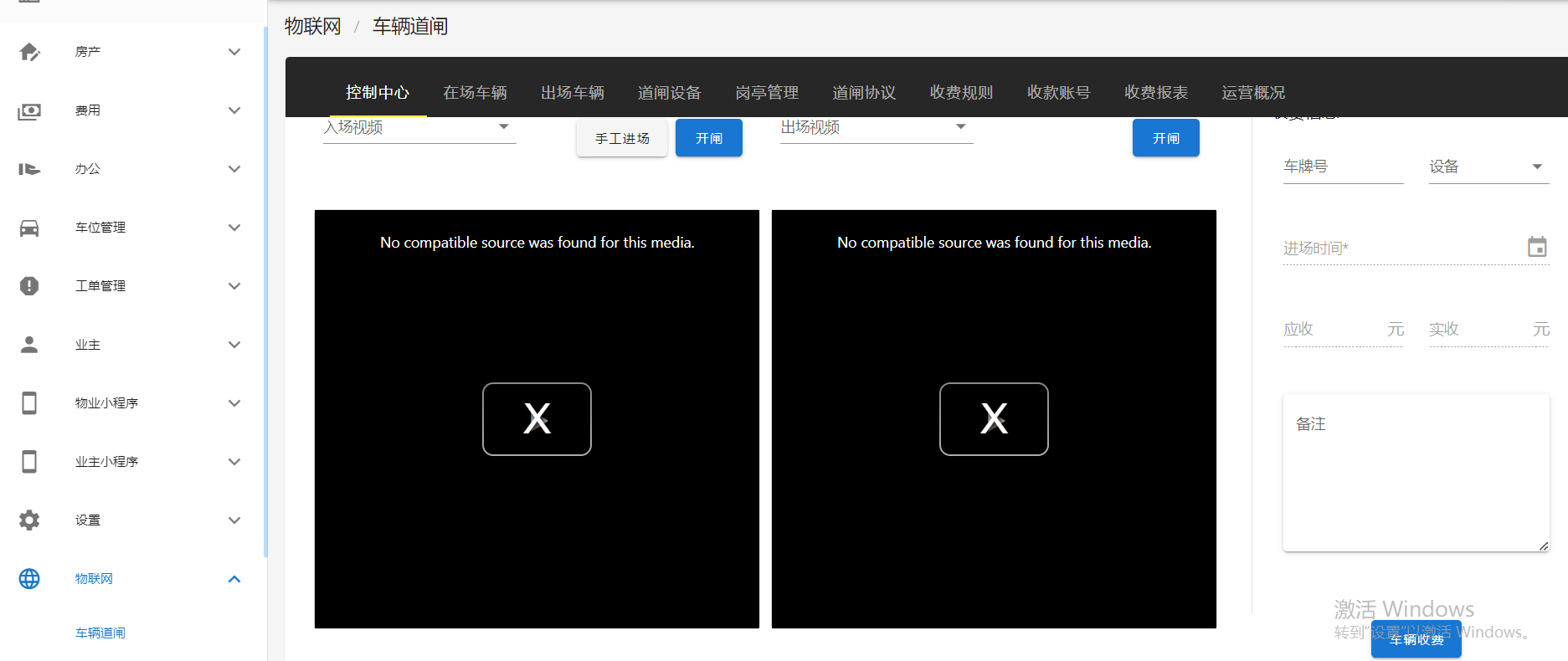
Task: Click 车辆道闸 breadcrumb text
Action: [410, 27]
